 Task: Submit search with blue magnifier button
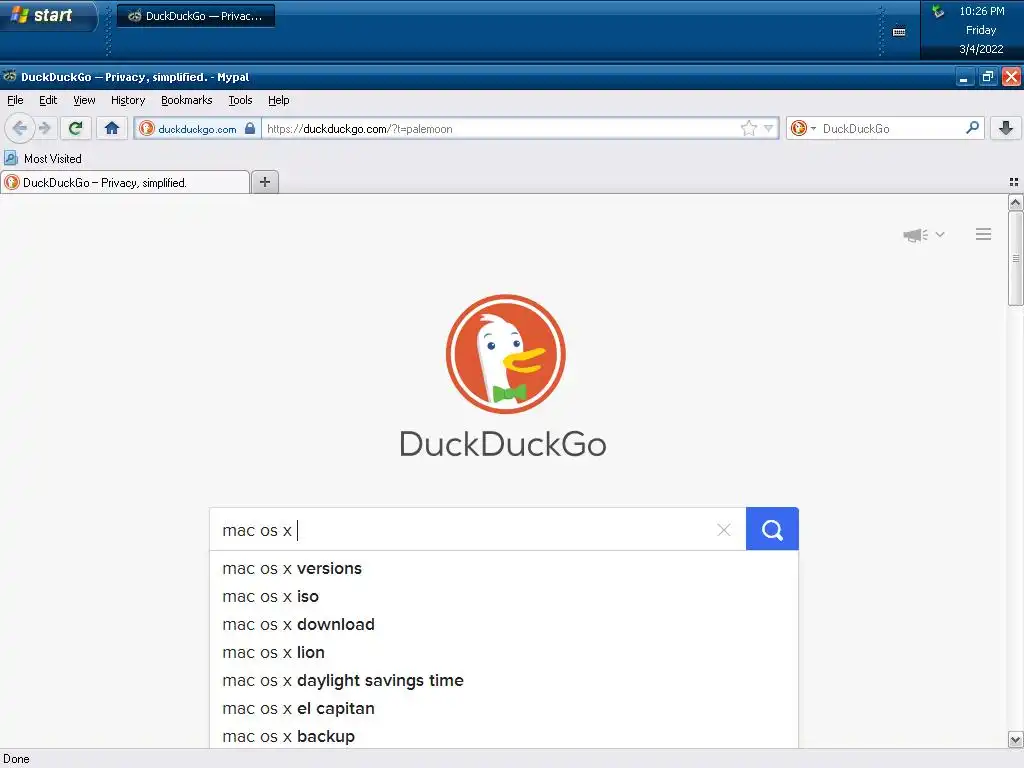772,529
